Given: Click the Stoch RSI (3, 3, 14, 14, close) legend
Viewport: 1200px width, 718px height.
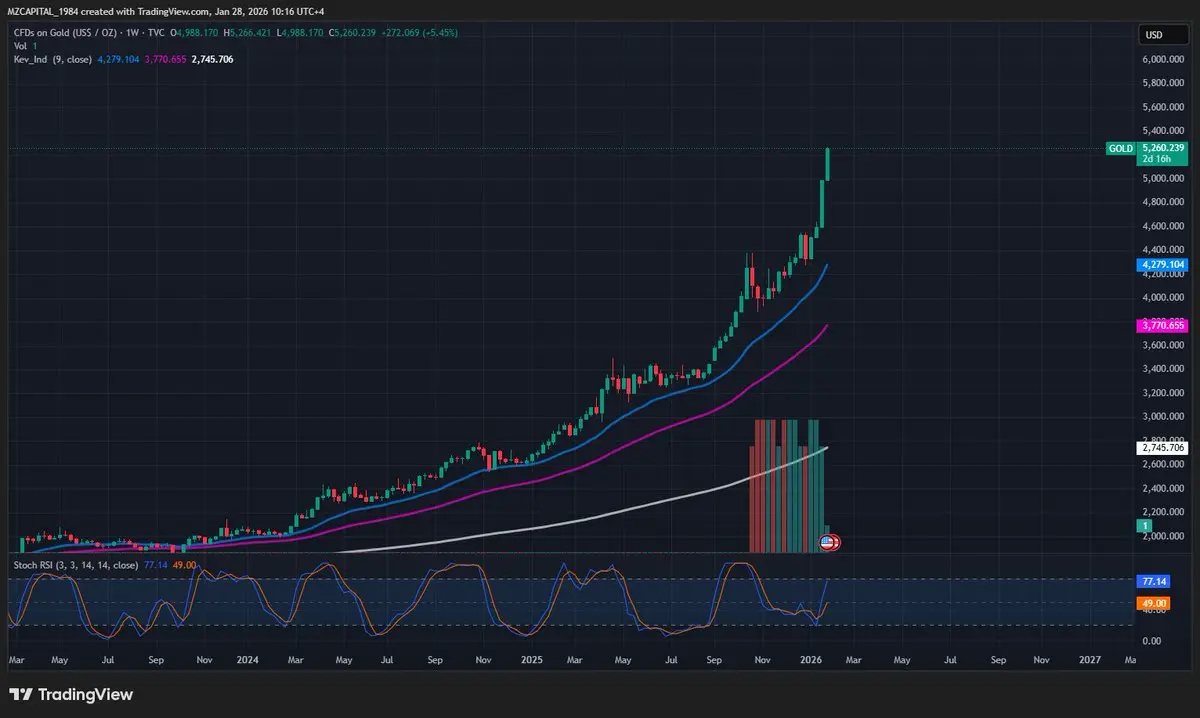Looking at the screenshot, I should coord(76,565).
